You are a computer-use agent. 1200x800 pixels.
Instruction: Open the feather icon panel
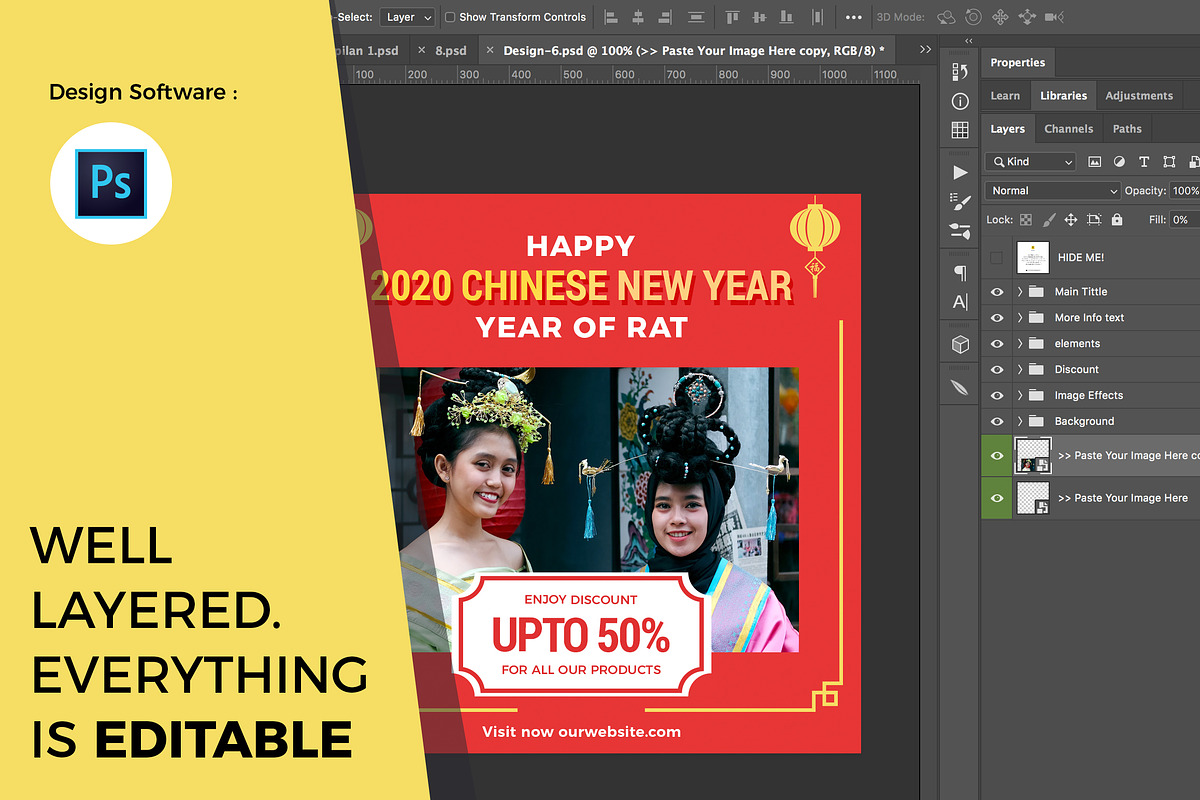click(960, 386)
